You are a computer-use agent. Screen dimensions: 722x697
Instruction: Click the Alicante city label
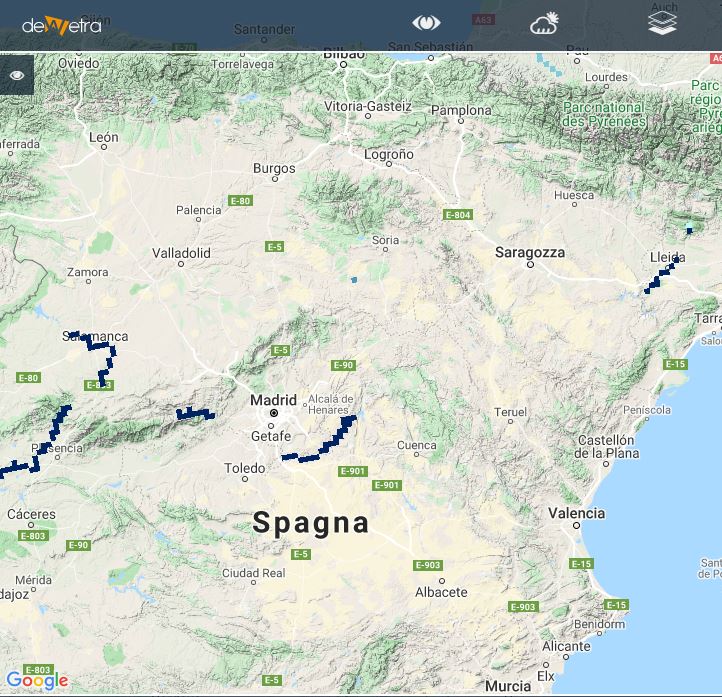566,646
